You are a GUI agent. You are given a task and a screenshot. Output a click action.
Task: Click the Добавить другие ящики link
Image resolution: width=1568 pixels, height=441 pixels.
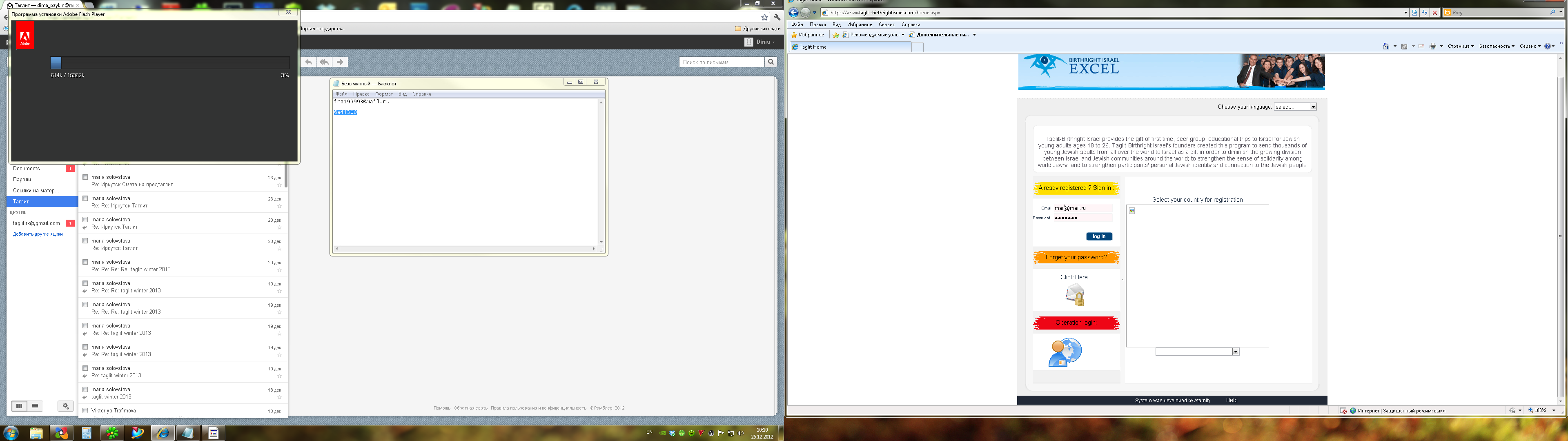(38, 234)
